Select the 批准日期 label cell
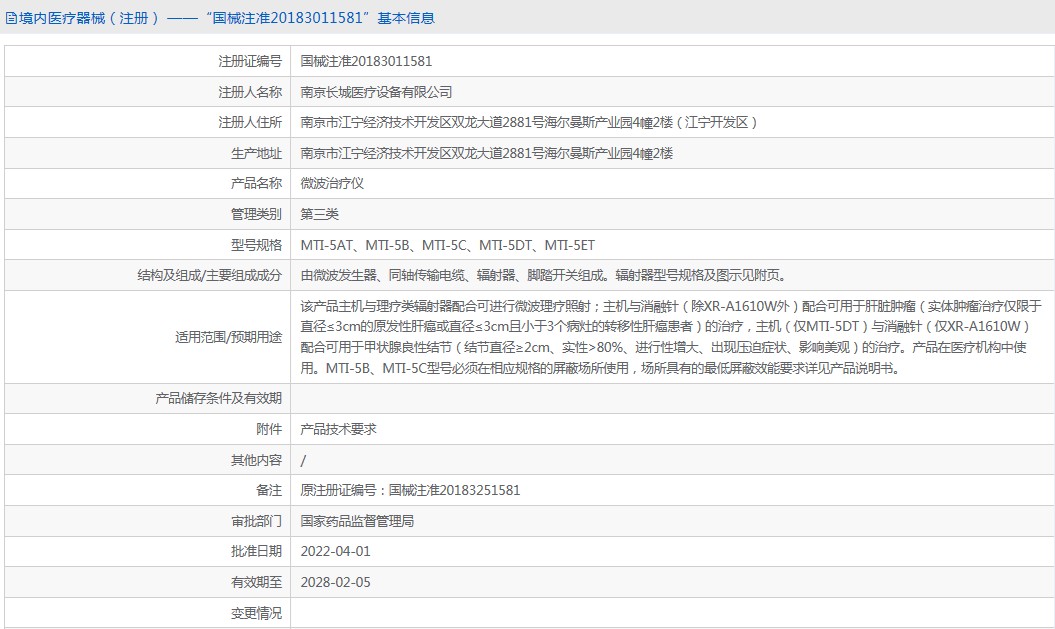Screen dimensions: 1055x629 click(x=147, y=551)
